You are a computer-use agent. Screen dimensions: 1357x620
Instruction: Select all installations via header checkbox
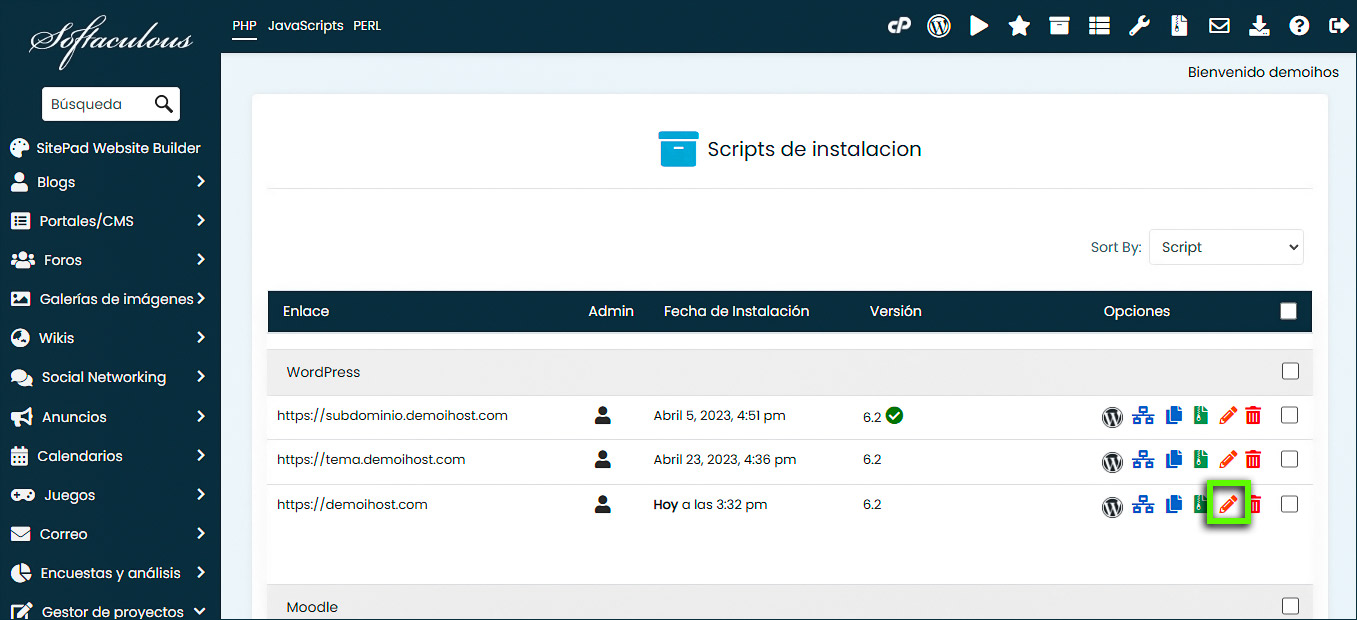(x=1288, y=311)
